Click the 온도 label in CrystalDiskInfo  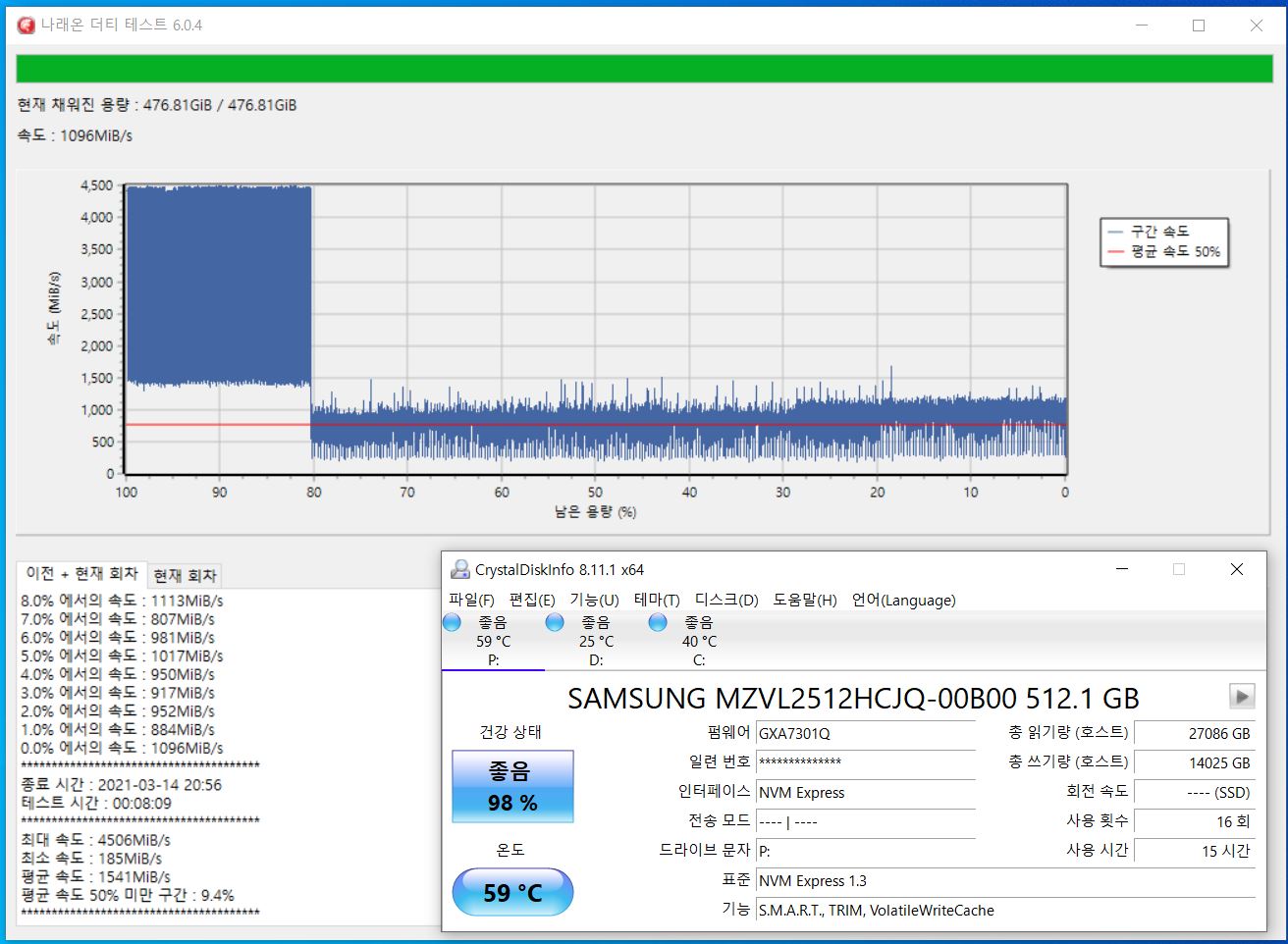pyautogui.click(x=510, y=850)
